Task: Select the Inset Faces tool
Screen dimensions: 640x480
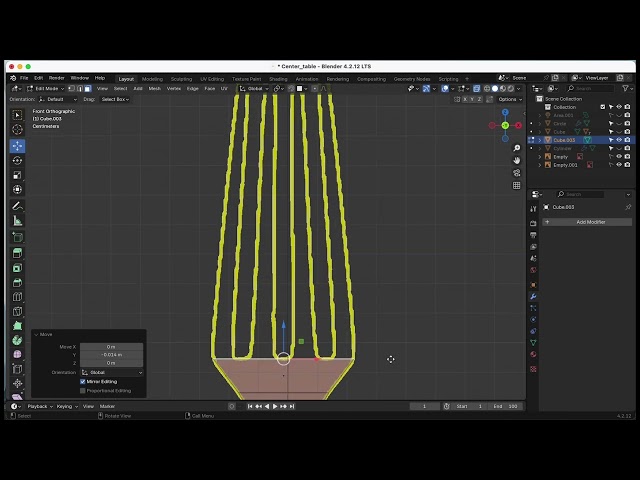Action: [17, 268]
